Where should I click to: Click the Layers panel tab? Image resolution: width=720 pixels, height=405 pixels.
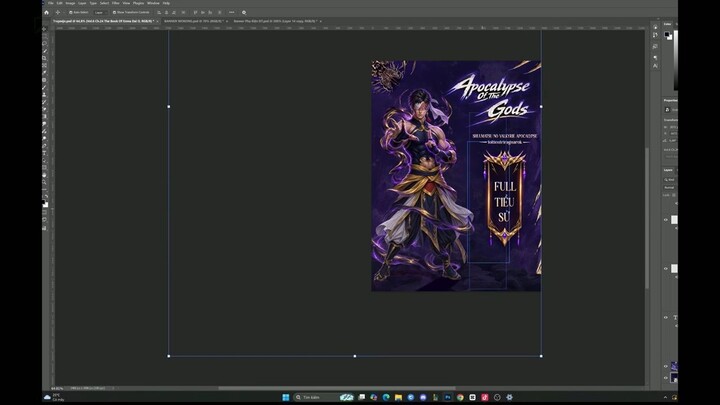(669, 170)
